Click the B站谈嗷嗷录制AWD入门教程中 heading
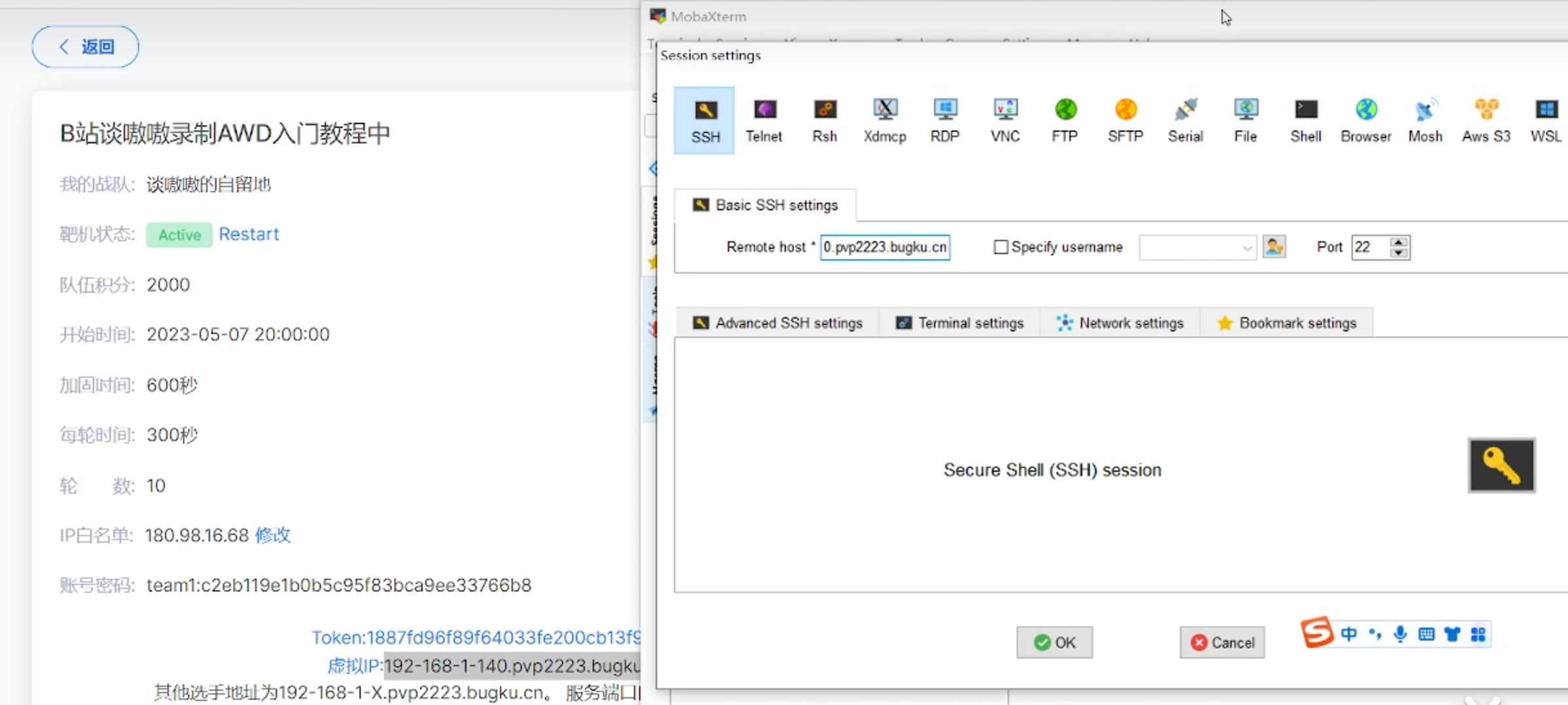1568x705 pixels. tap(225, 133)
